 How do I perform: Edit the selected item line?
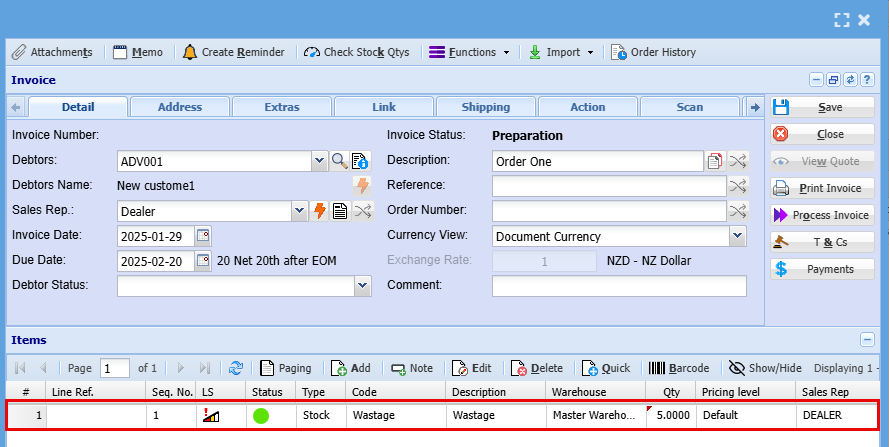pyautogui.click(x=472, y=368)
